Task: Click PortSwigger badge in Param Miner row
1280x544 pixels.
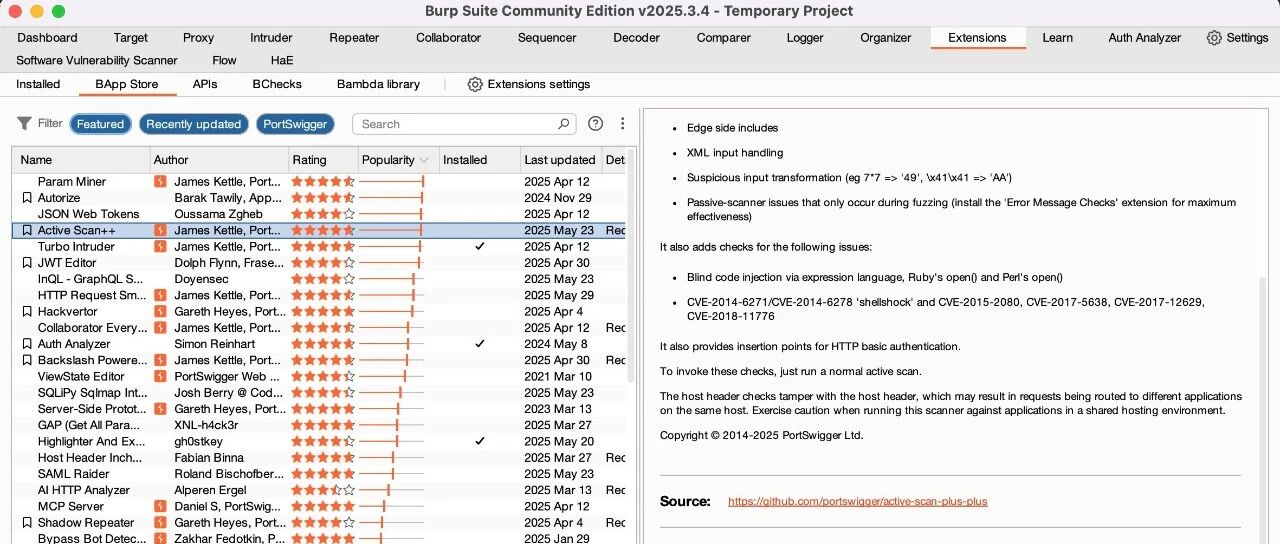Action: tap(160, 182)
